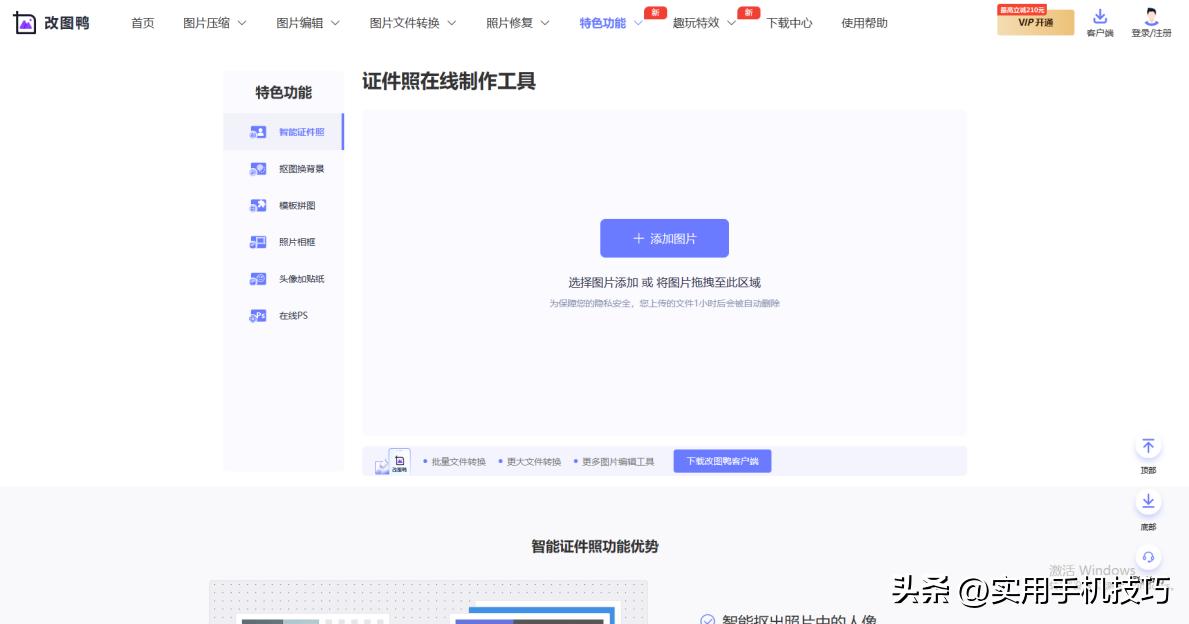Open the VIP开通 promotion banner
Image resolution: width=1189 pixels, height=624 pixels.
pyautogui.click(x=1035, y=21)
